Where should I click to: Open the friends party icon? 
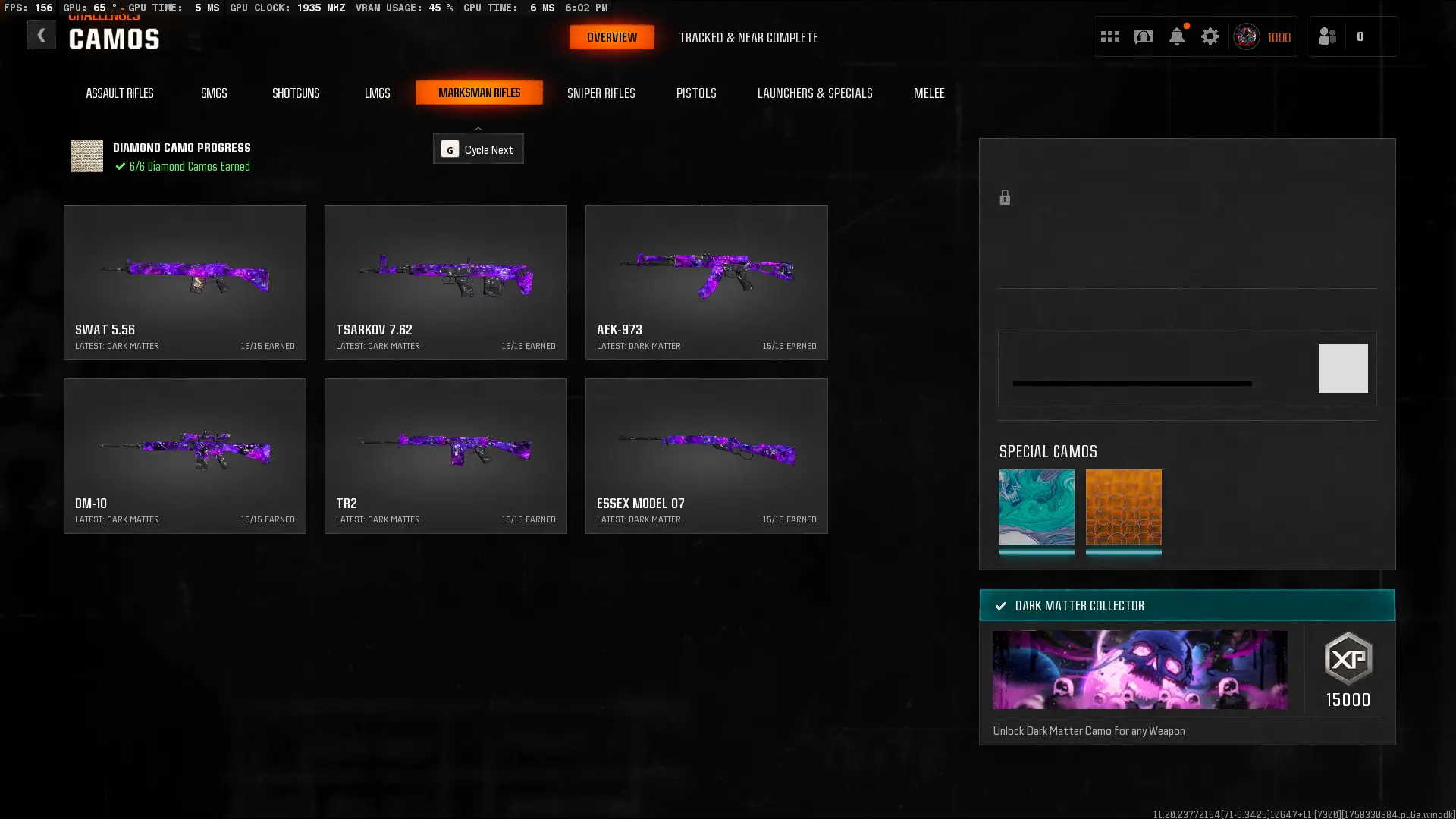coord(1327,36)
